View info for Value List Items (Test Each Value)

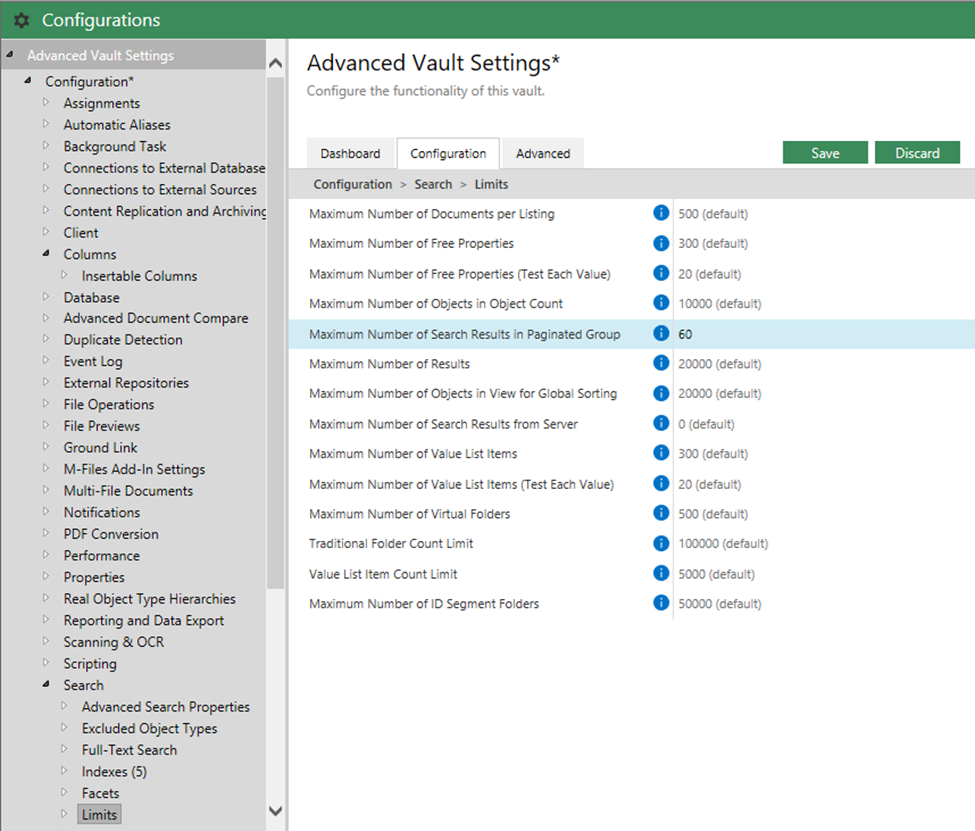tap(661, 483)
